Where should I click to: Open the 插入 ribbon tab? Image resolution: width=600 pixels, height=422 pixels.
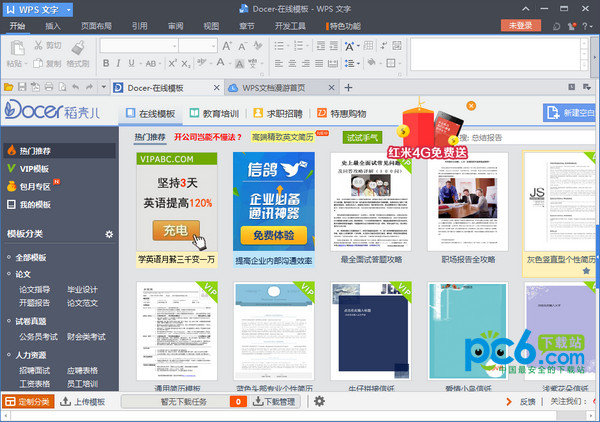click(53, 26)
